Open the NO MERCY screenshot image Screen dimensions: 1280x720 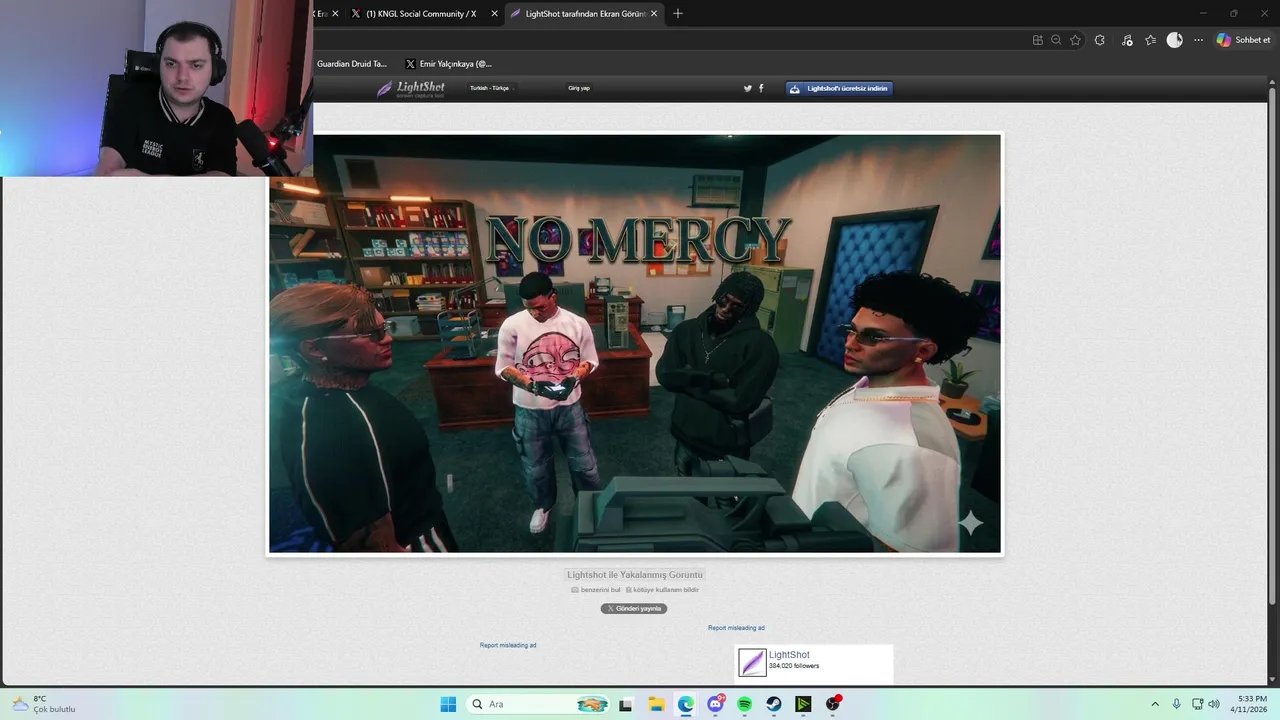[x=635, y=344]
